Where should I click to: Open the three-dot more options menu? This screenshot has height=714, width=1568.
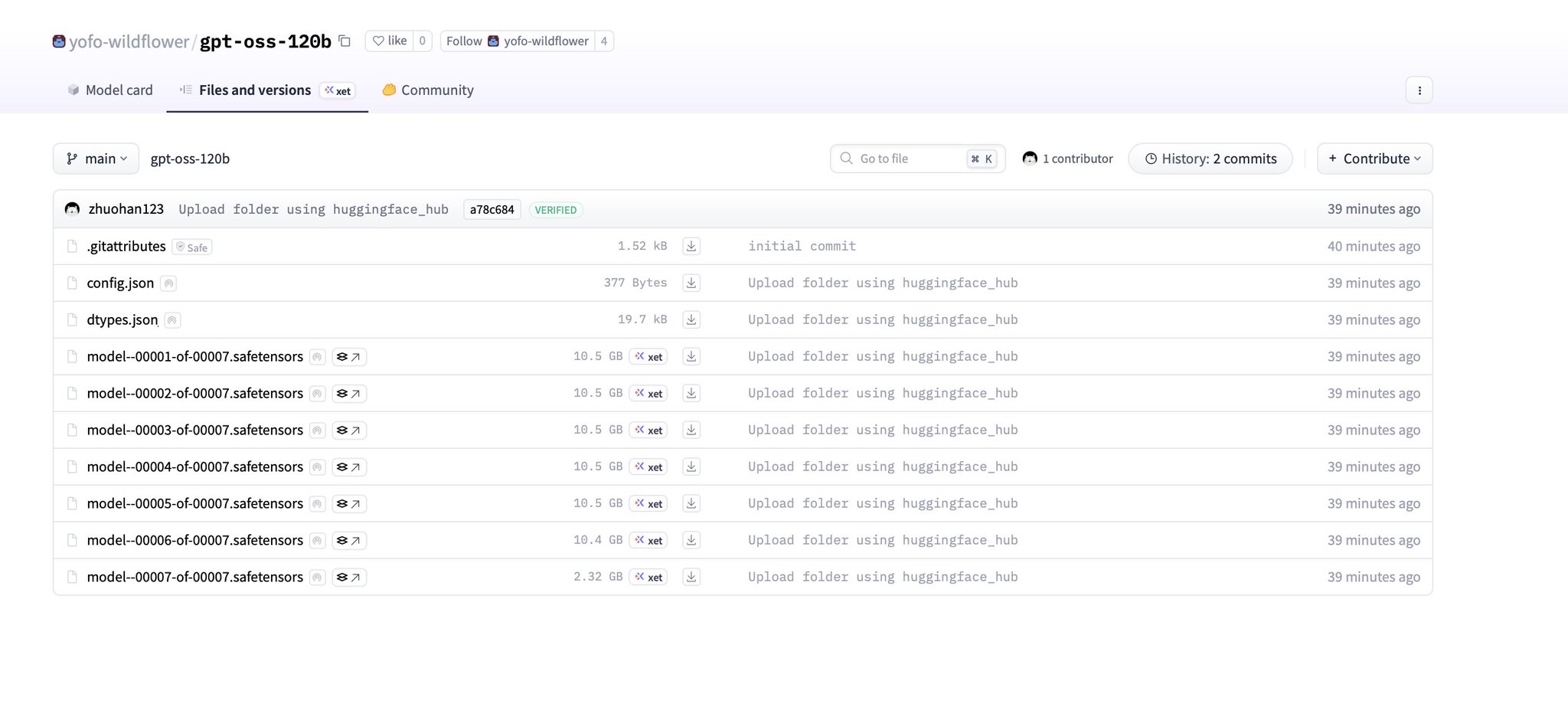click(x=1419, y=90)
